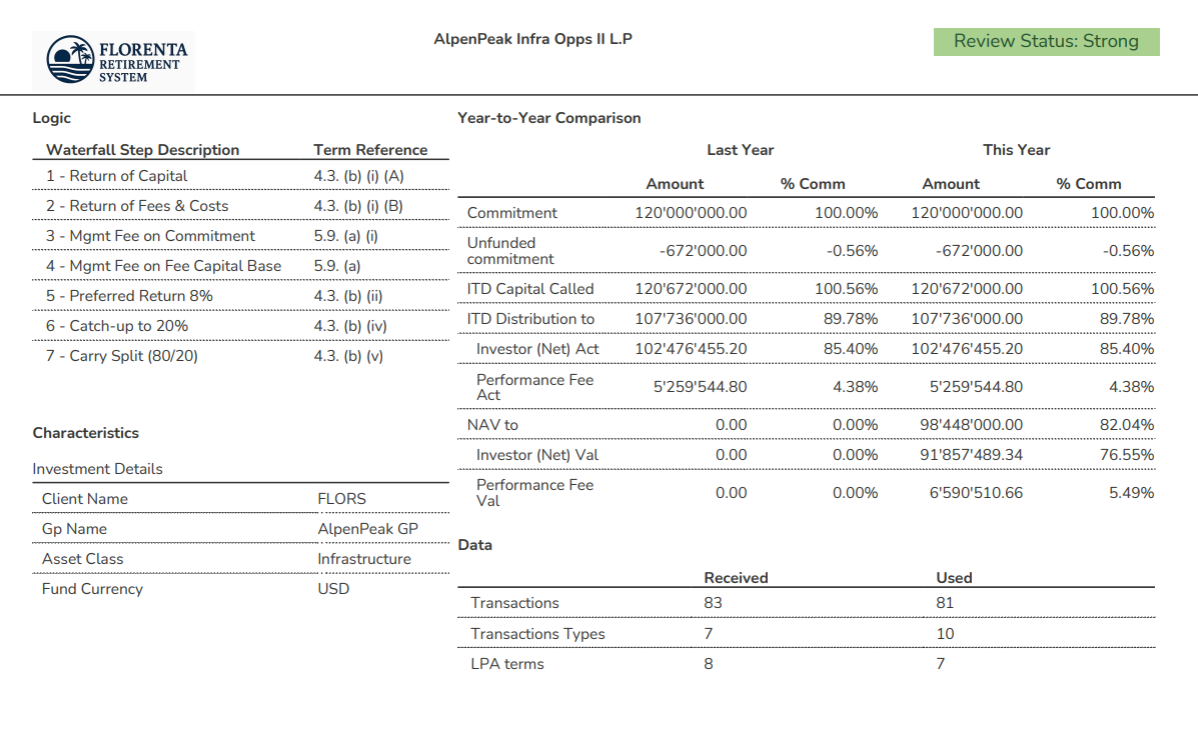Click the Used column header
Viewport: 1198px width, 746px height.
pos(954,578)
